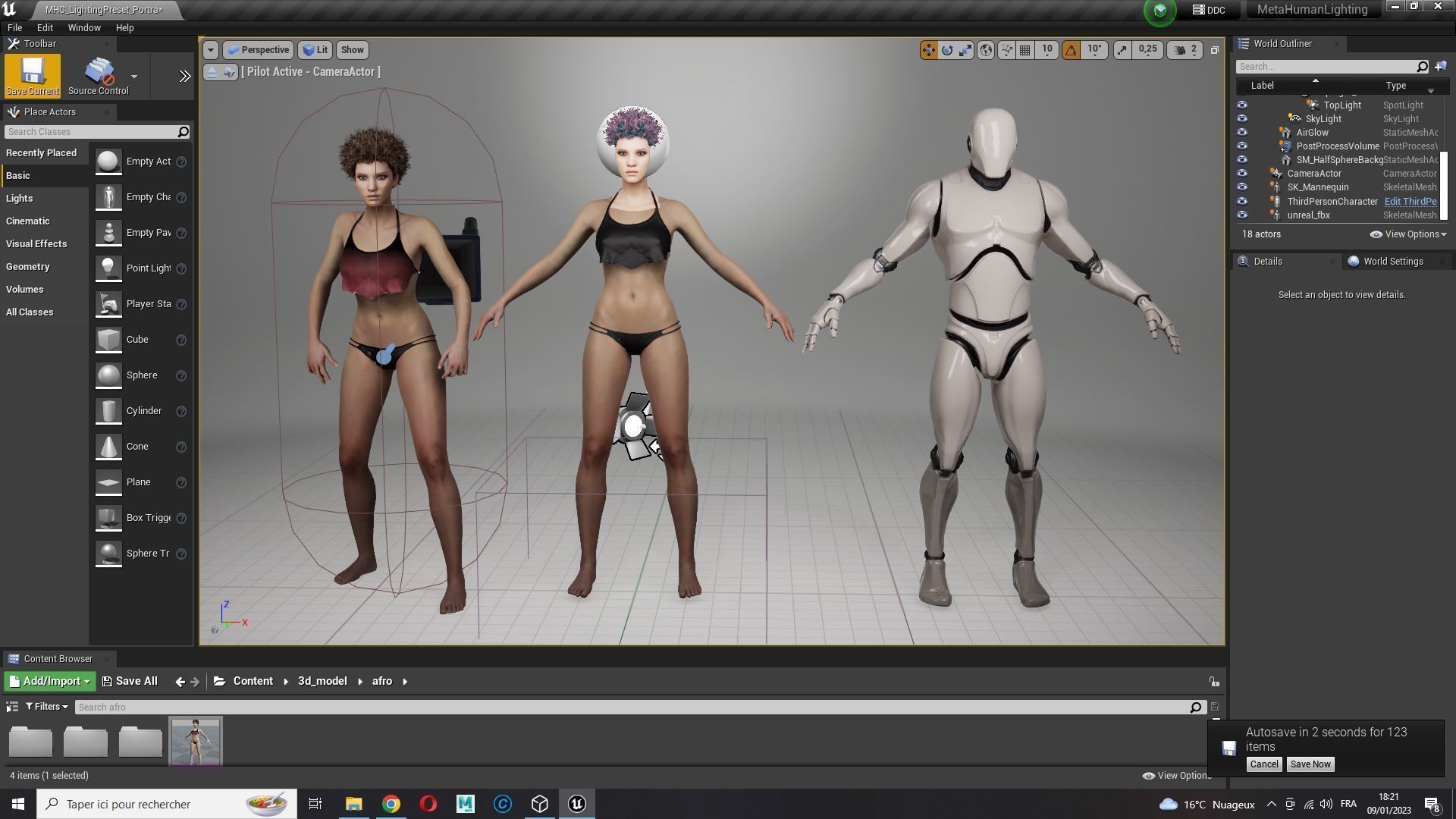Screen dimensions: 1456x819
Task: Toggle rotation snapping angle icon
Action: [1071, 50]
